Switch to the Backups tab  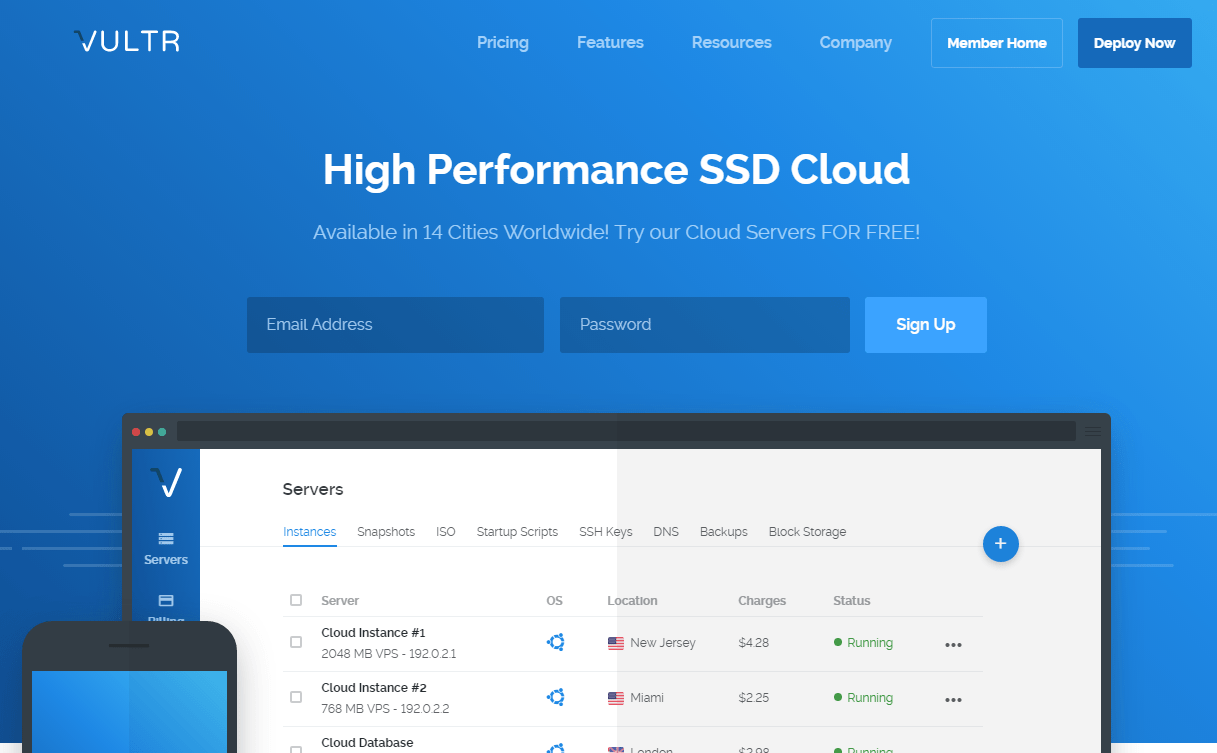tap(724, 532)
